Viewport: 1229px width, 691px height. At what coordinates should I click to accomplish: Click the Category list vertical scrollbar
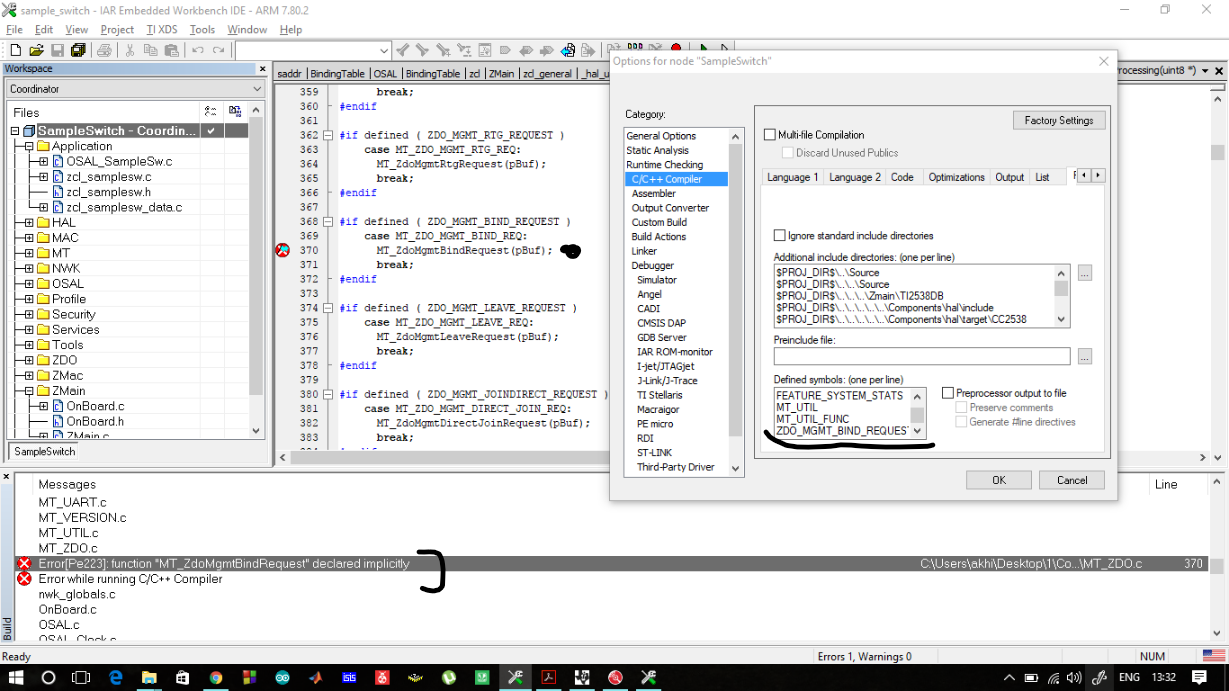[x=736, y=302]
